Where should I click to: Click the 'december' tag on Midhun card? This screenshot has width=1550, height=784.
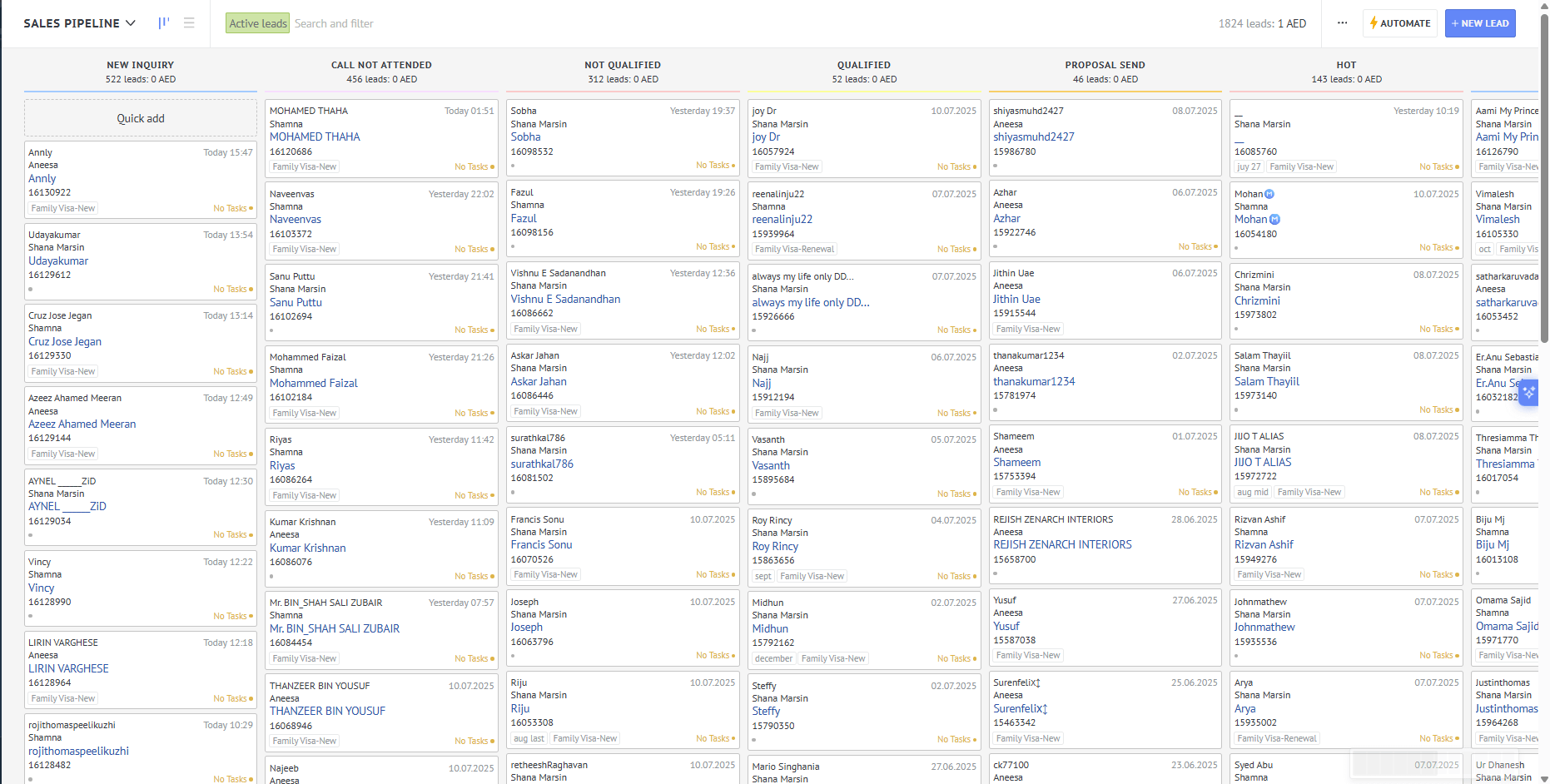[x=773, y=658]
